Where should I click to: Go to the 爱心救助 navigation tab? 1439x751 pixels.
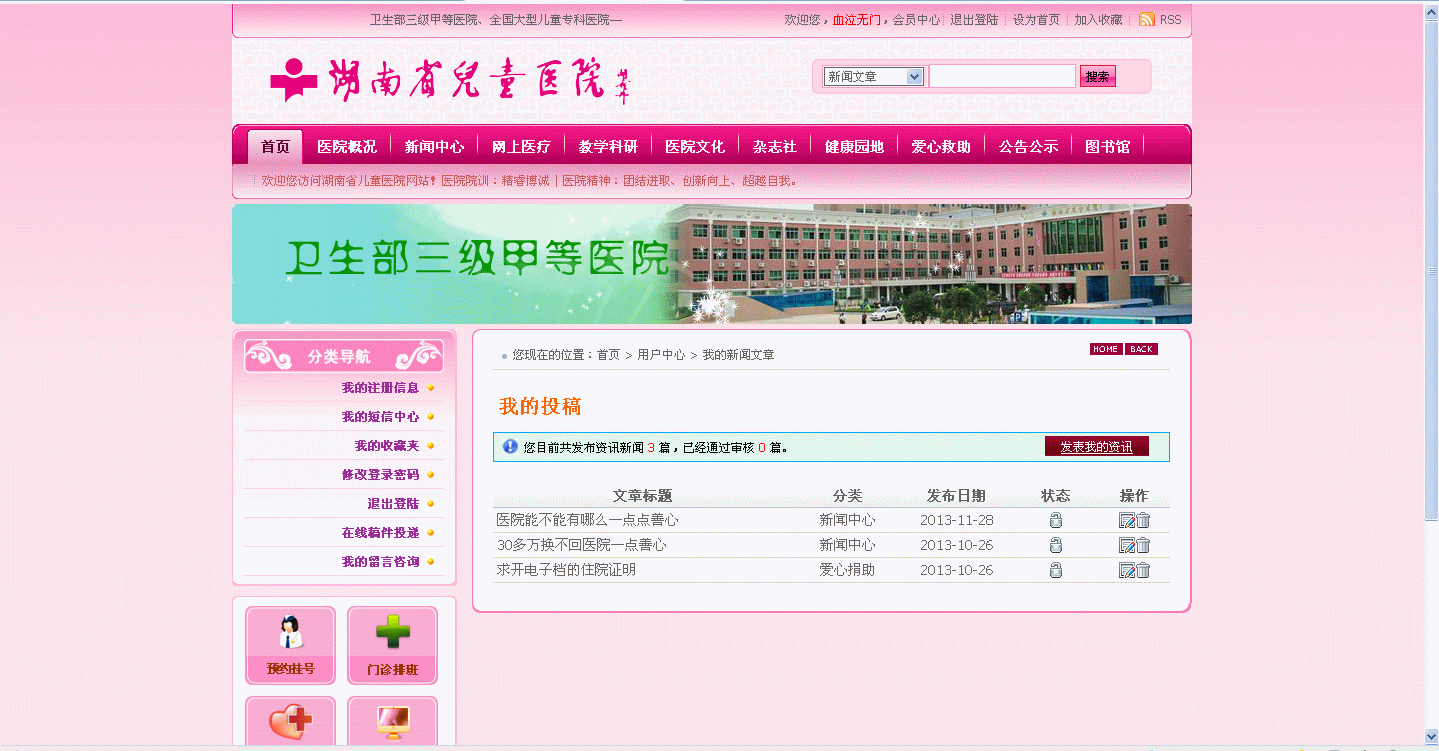point(940,147)
